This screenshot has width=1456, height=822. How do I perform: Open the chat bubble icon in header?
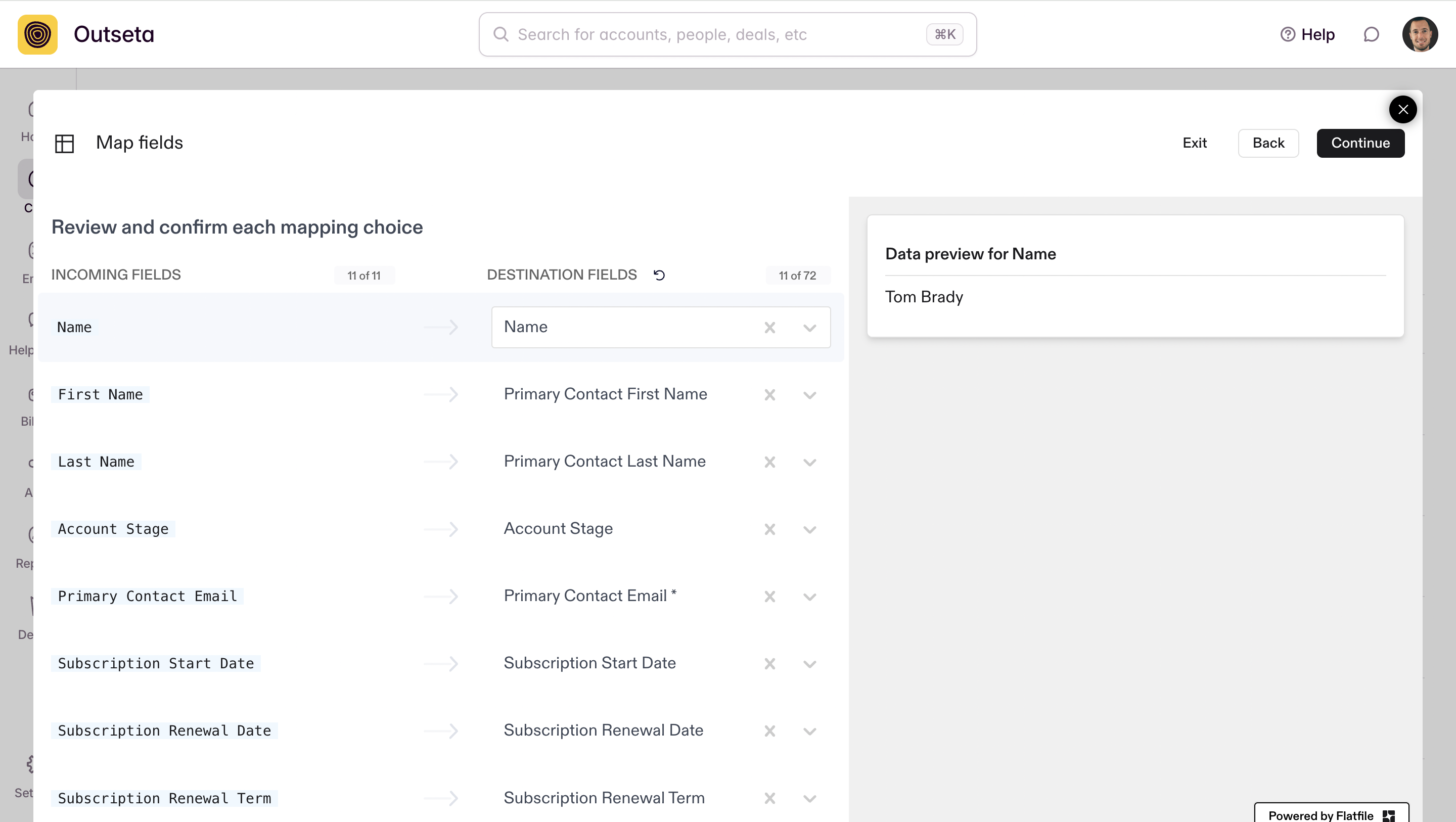[x=1371, y=34]
